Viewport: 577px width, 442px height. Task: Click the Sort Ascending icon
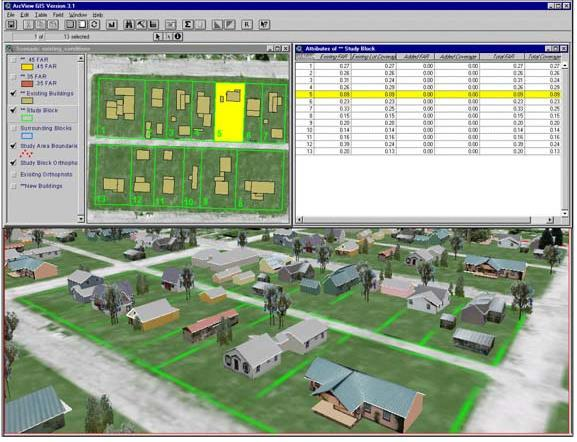pos(217,25)
